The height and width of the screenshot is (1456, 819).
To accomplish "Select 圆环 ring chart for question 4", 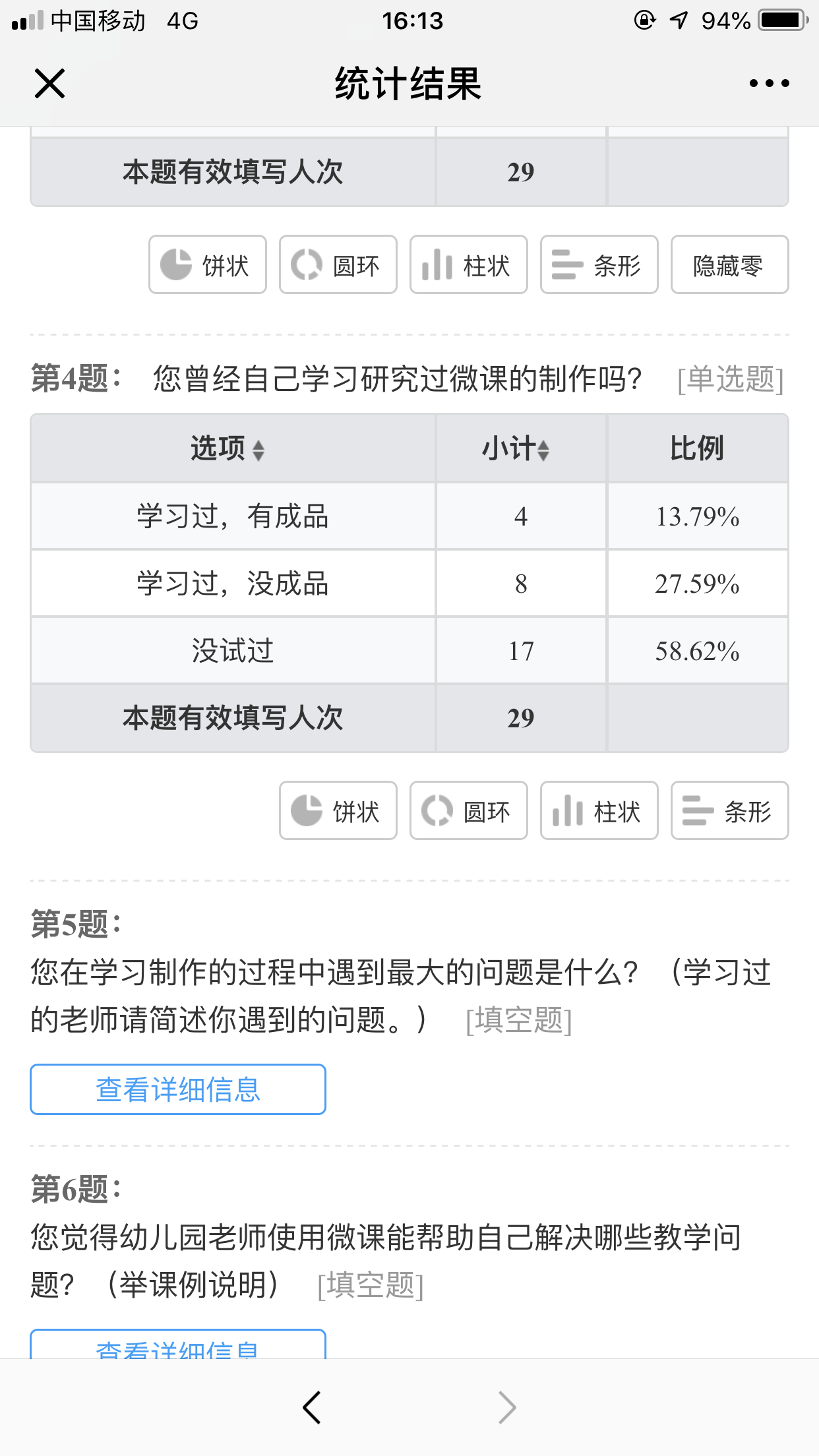I will point(469,810).
